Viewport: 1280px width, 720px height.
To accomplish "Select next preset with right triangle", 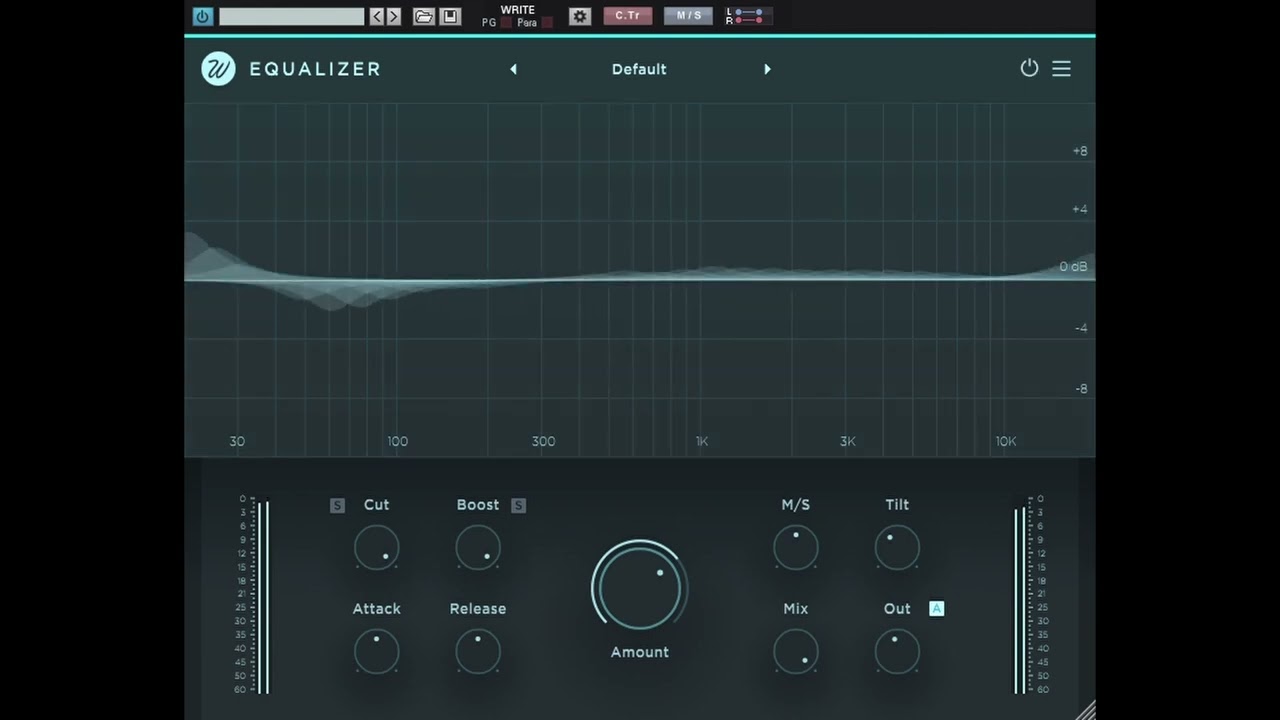I will [x=767, y=69].
